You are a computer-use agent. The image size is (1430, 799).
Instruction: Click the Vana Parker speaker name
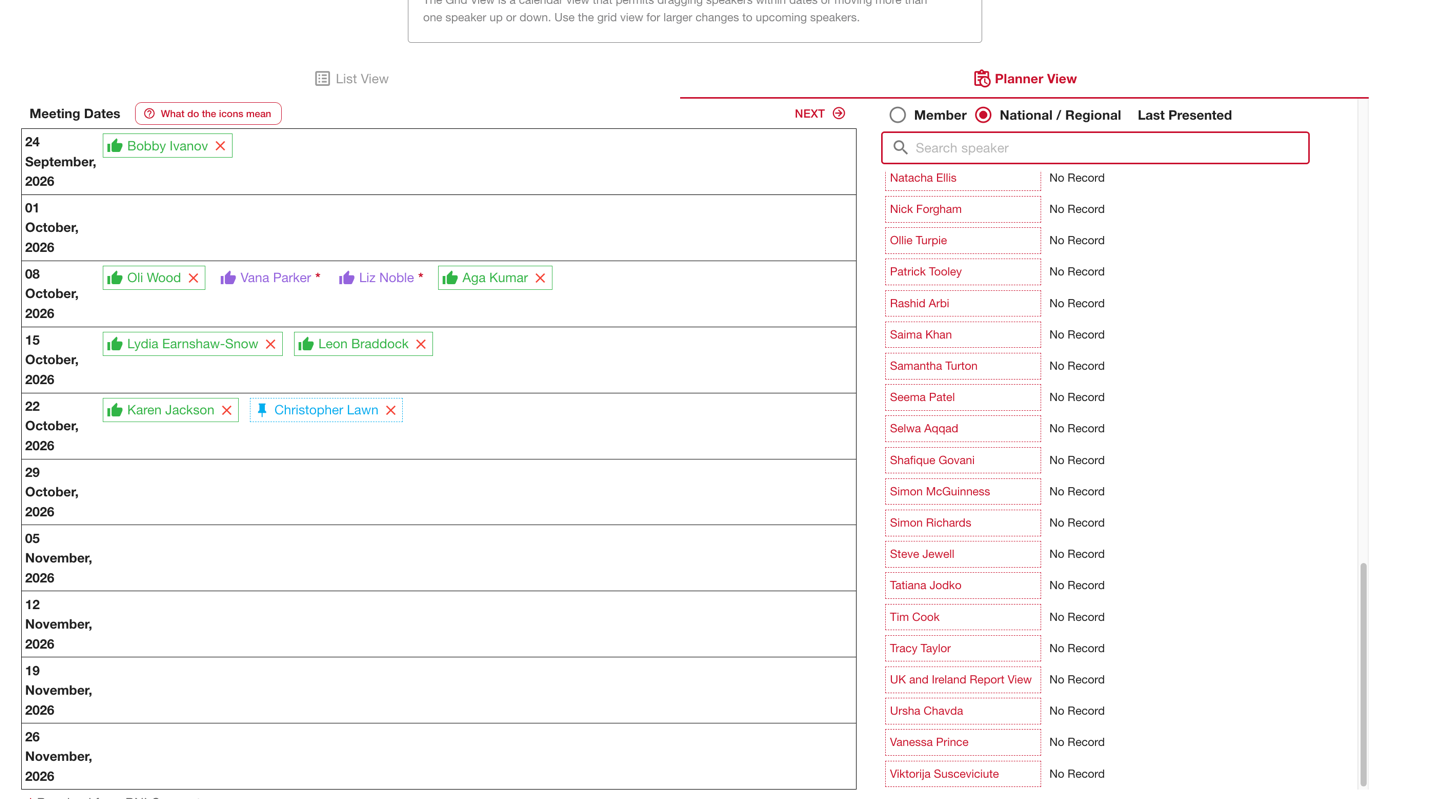275,278
